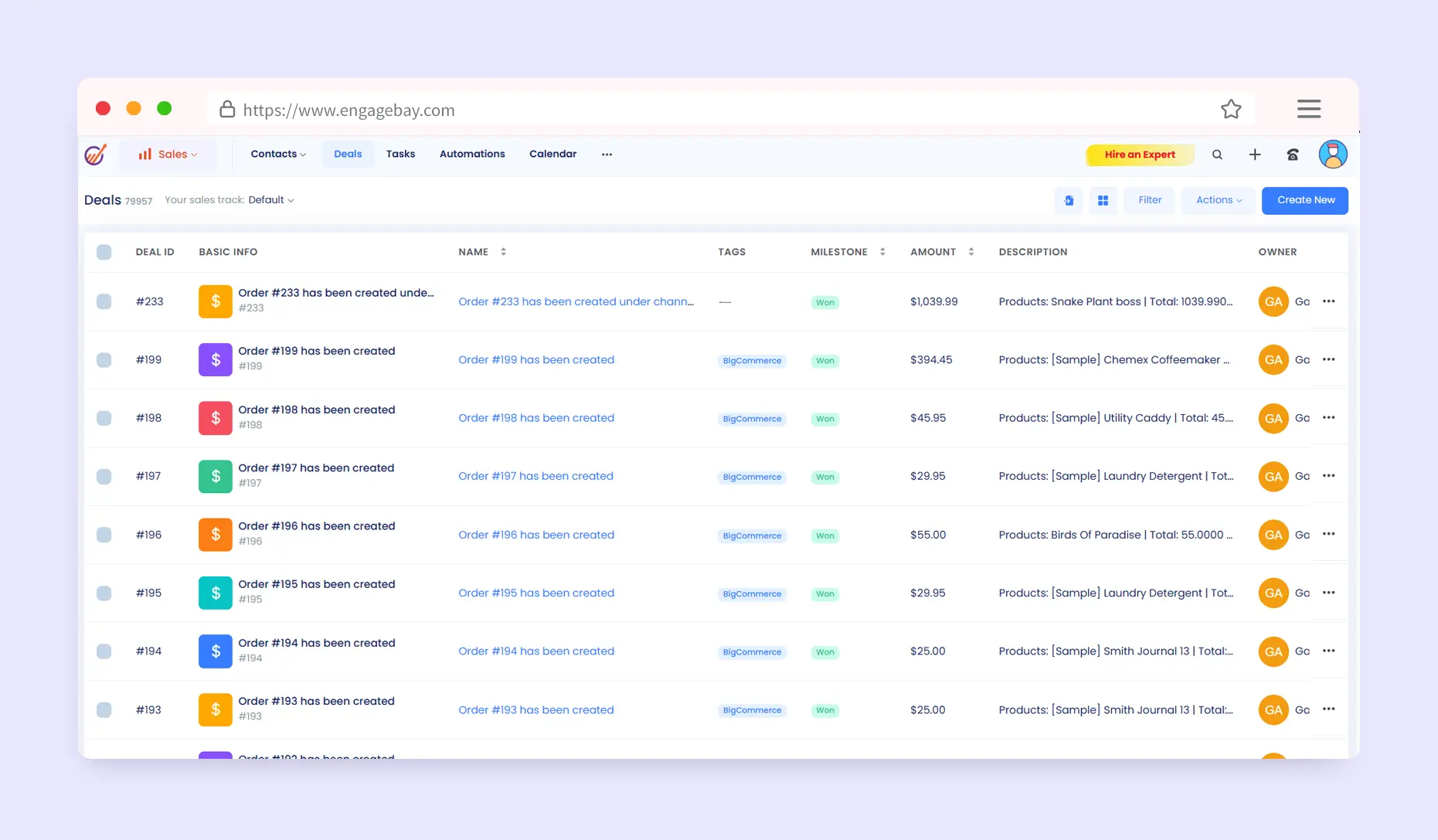The image size is (1438, 840).
Task: Select the checkbox for deal #196
Action: tap(104, 535)
